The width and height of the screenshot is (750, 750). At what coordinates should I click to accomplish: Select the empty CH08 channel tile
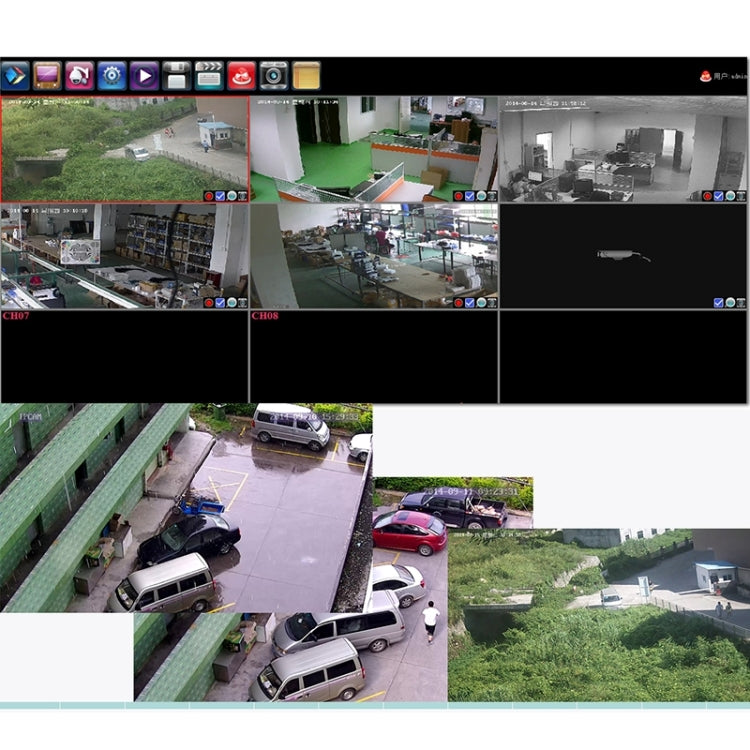(373, 358)
